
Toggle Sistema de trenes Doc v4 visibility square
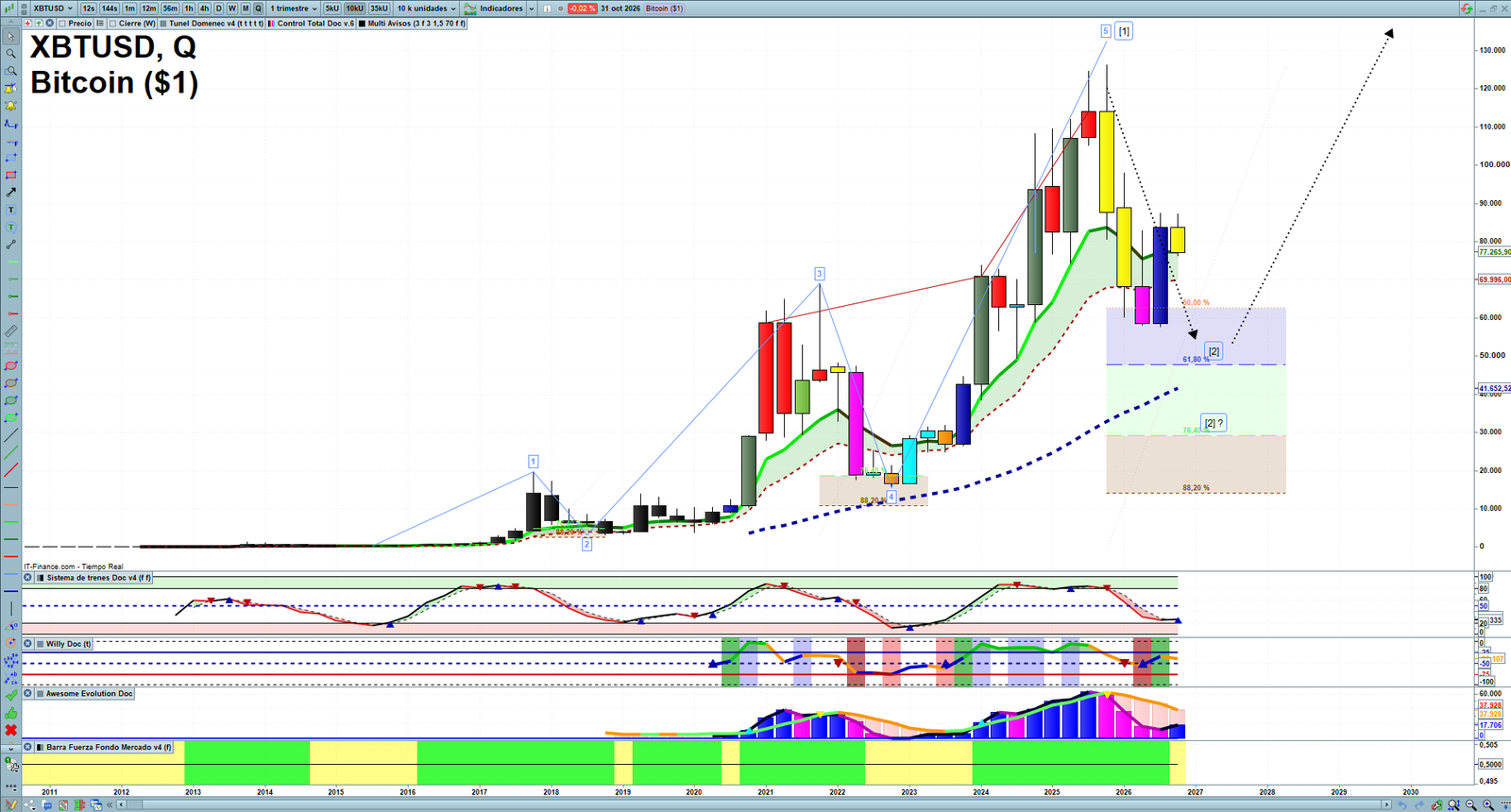(40, 578)
